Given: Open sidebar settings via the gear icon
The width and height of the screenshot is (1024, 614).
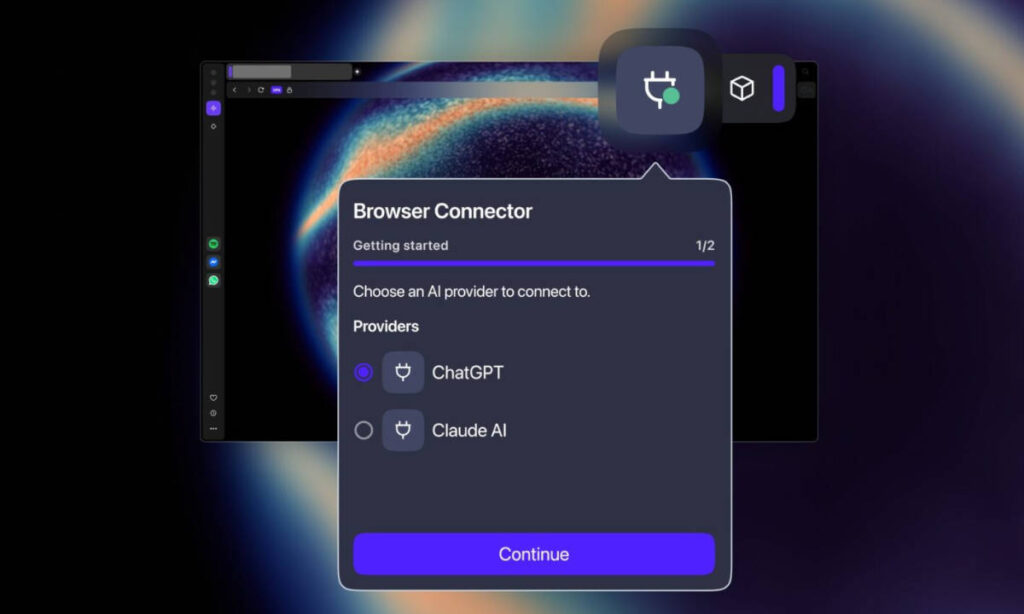Looking at the screenshot, I should 213,127.
